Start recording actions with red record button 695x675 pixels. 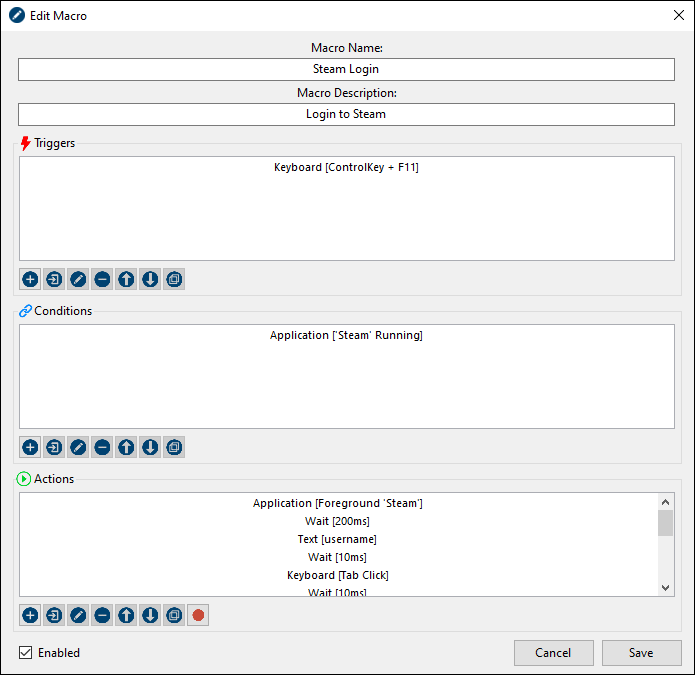(198, 615)
